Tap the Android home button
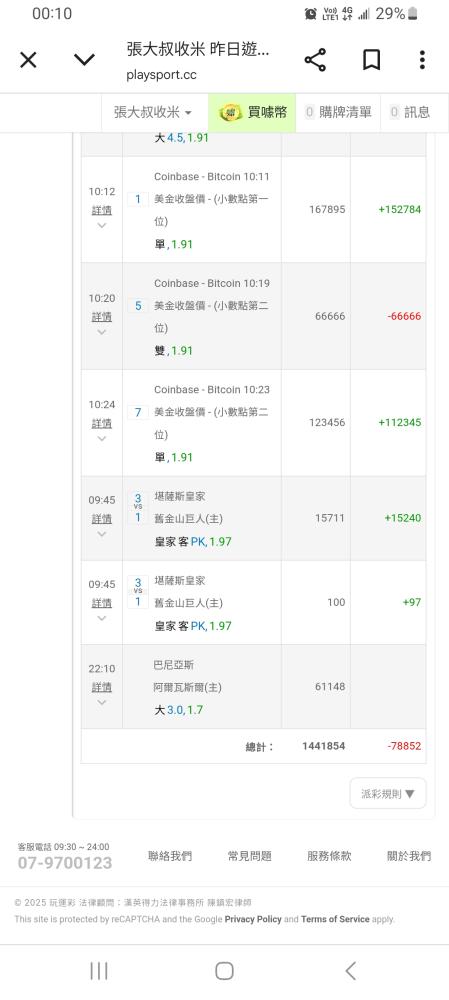Screen dimensions: 449x1000 (224, 971)
